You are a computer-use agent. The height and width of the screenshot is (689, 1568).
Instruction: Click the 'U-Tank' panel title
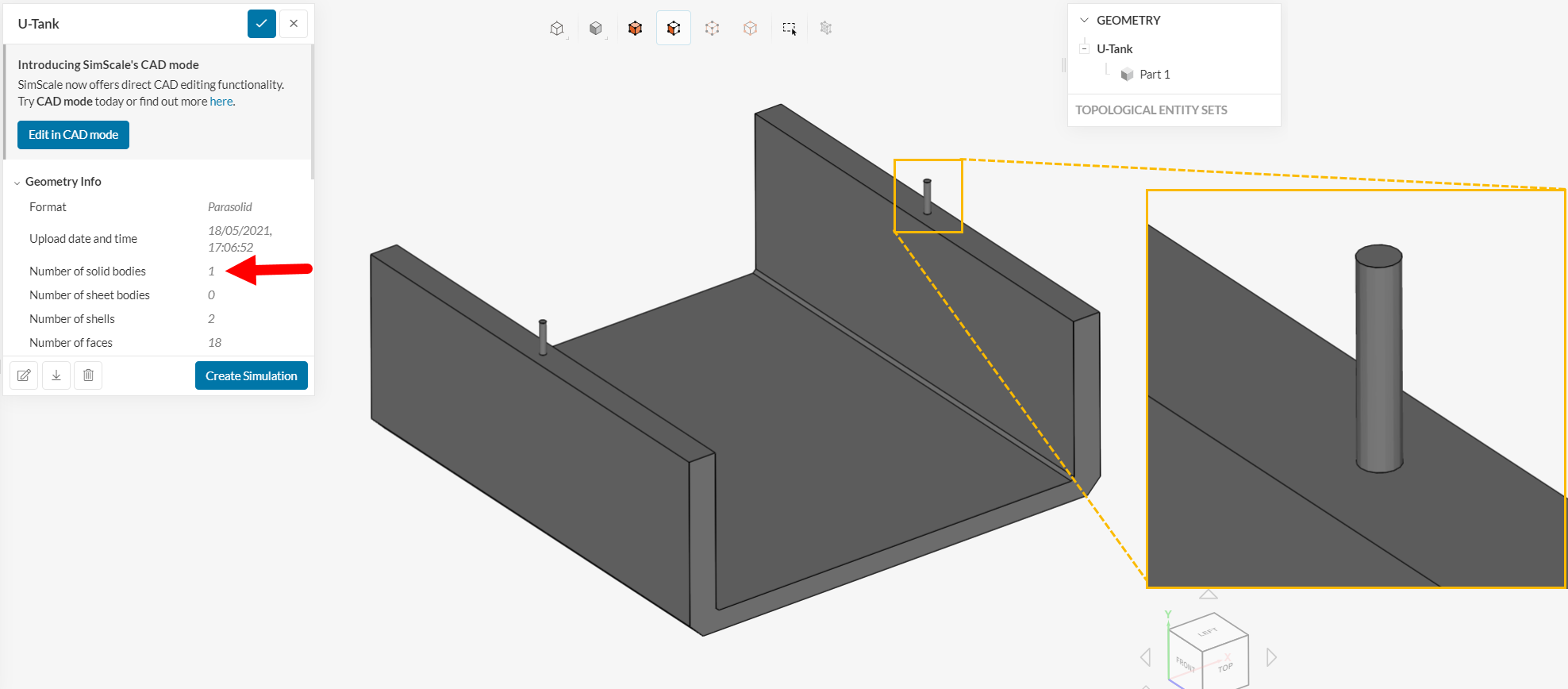point(39,24)
